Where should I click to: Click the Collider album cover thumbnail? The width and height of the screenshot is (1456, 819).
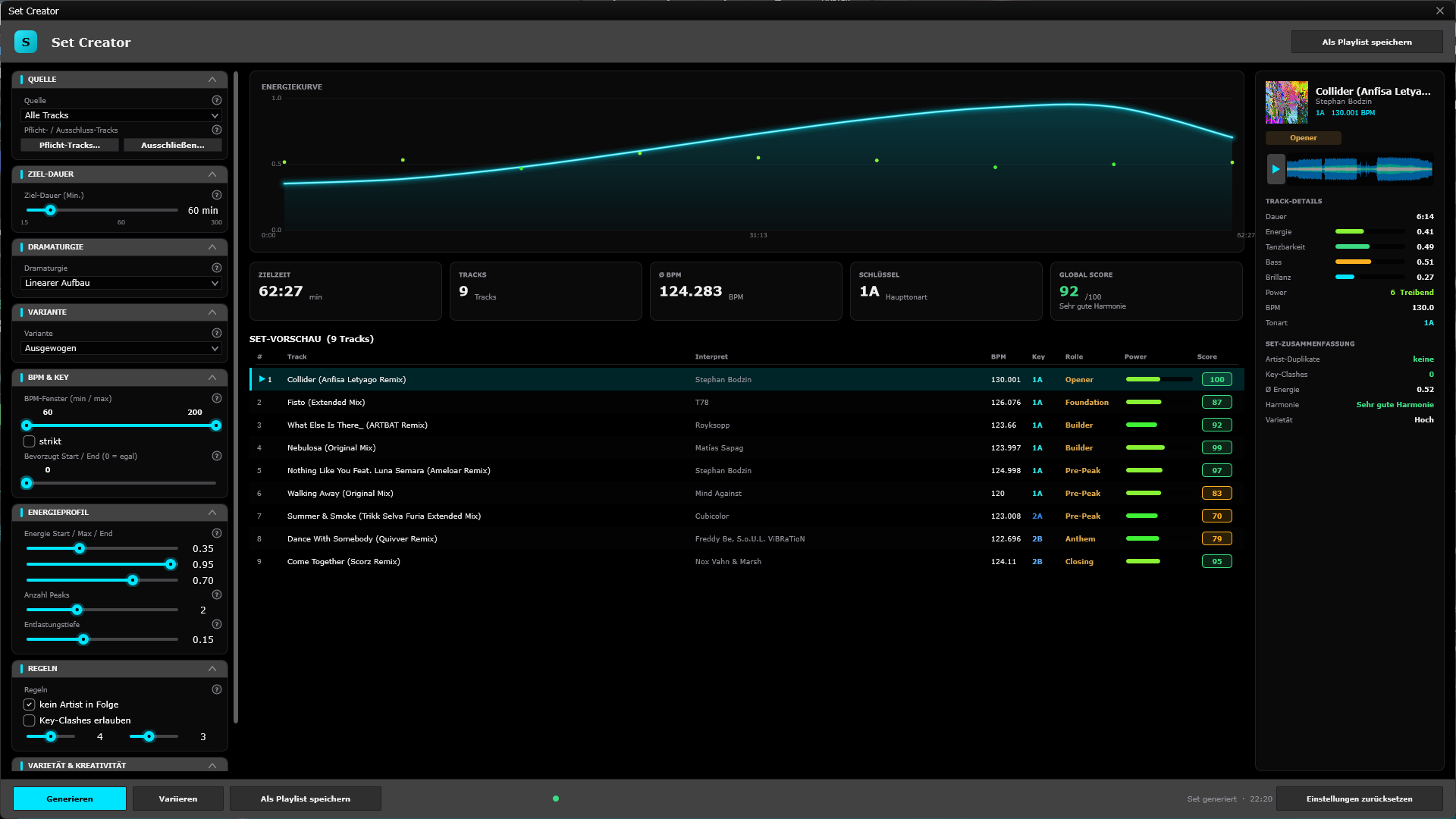point(1287,102)
